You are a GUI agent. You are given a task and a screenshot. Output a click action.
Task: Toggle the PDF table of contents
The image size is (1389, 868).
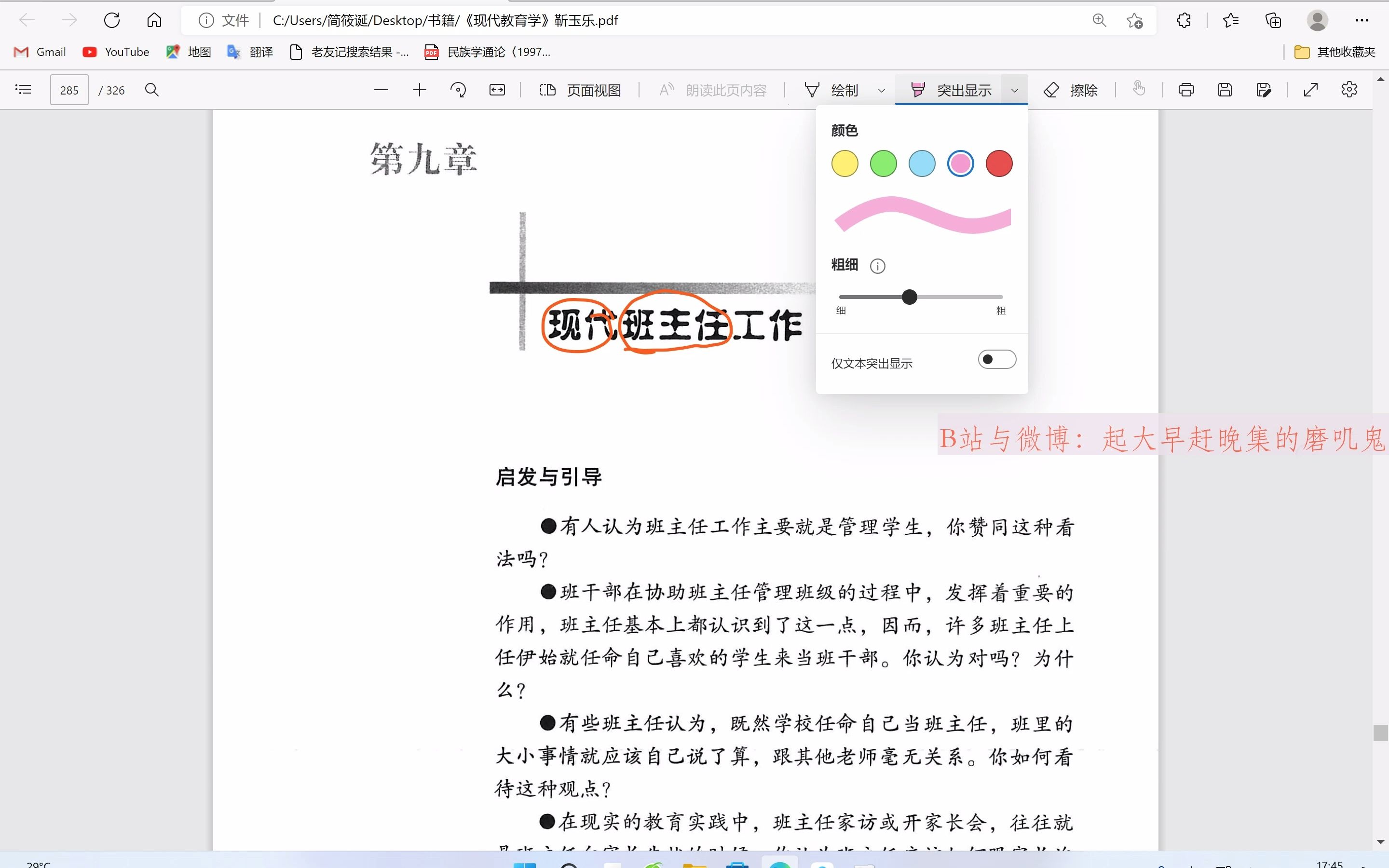(x=24, y=90)
